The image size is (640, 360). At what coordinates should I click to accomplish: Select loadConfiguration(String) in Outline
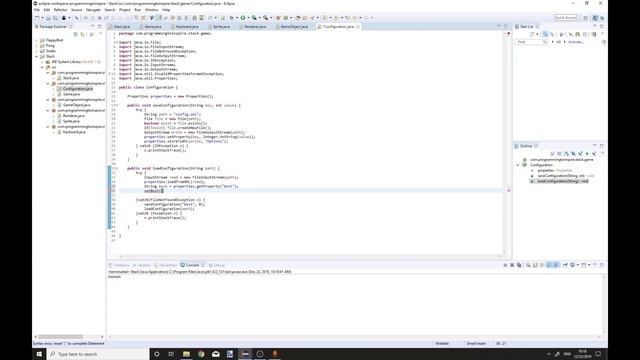562,181
